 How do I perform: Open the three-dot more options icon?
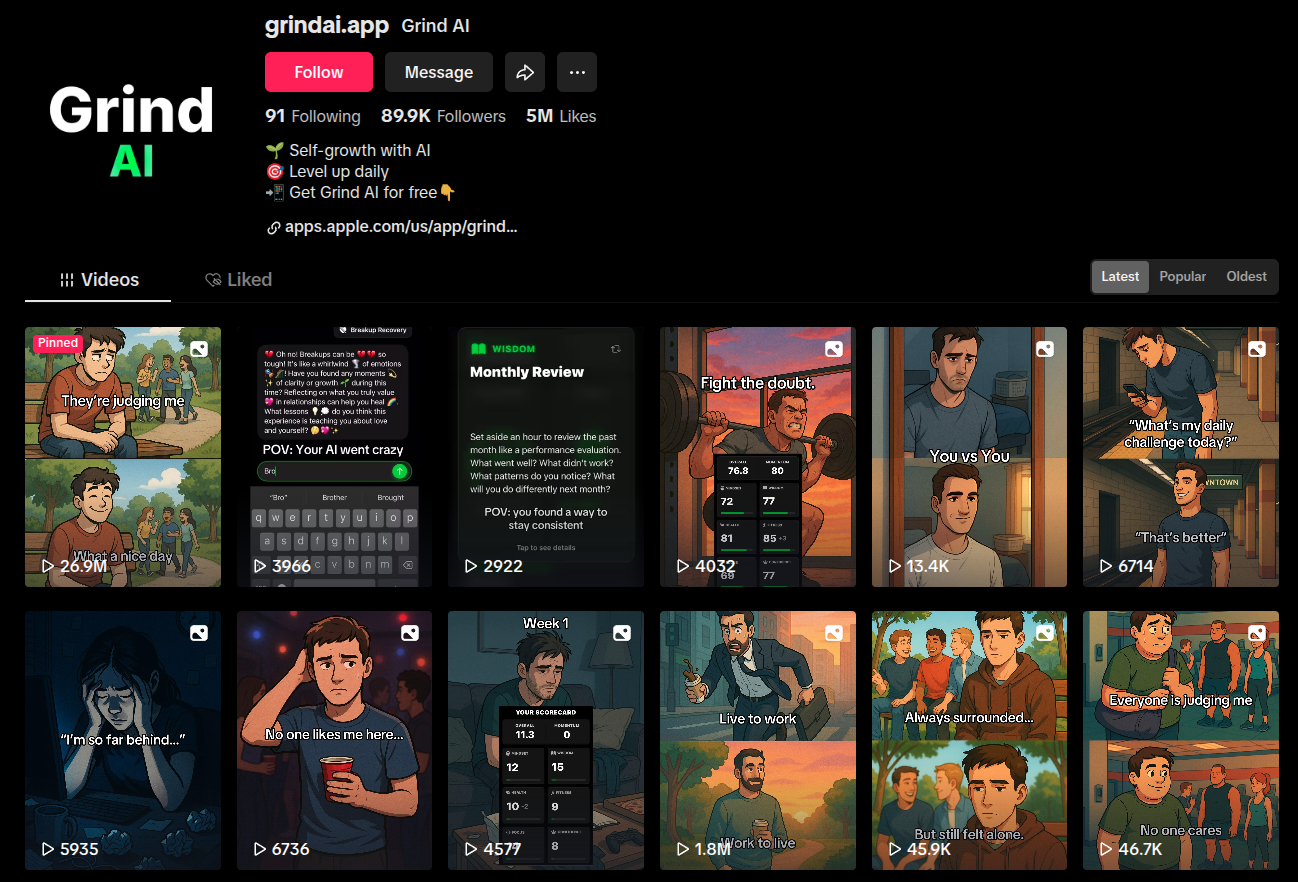tap(576, 71)
